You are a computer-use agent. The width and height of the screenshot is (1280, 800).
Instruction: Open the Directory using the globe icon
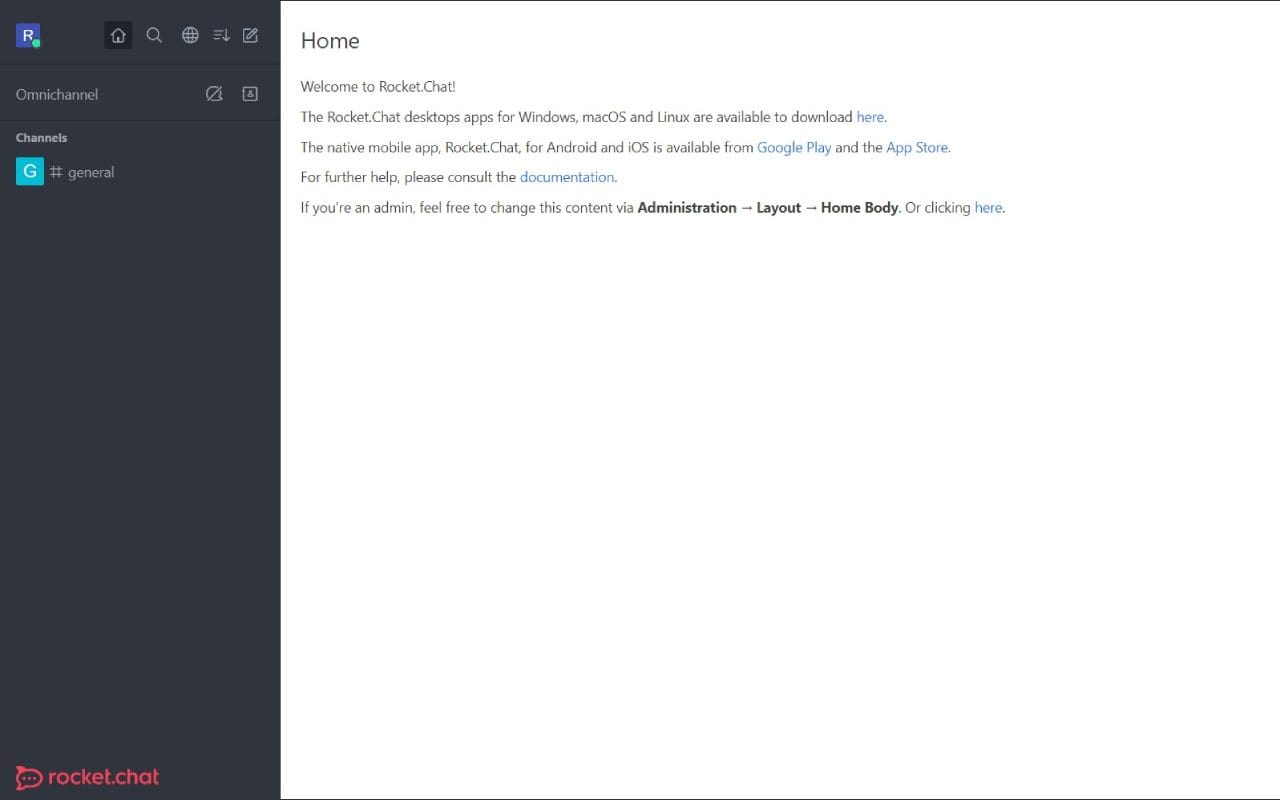click(x=190, y=35)
